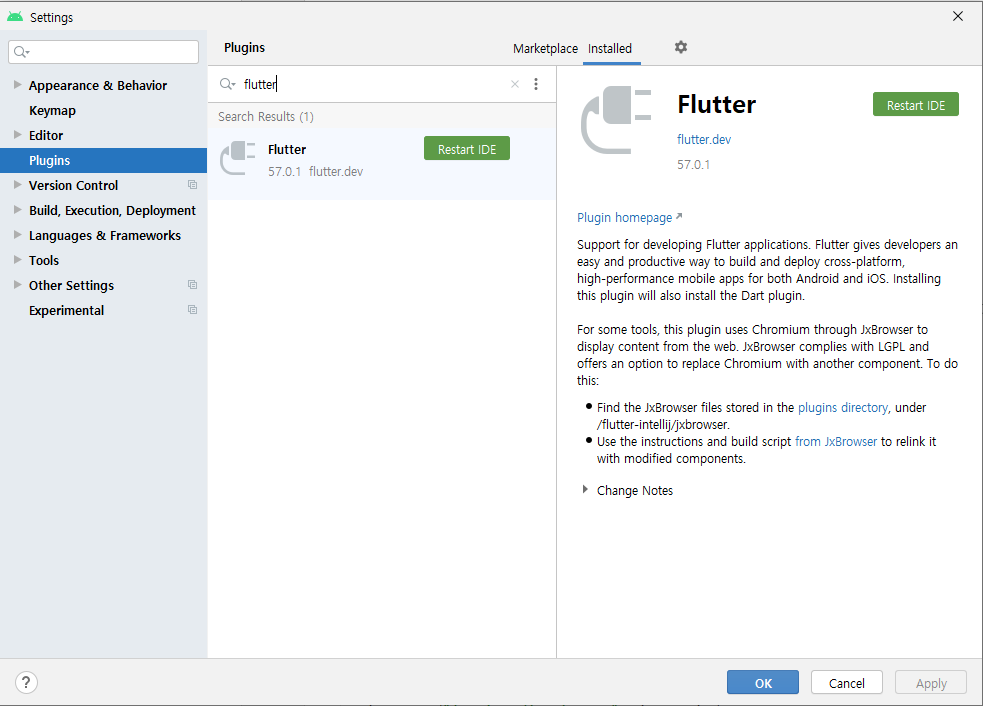Expand the Editor section arrow
983x706 pixels.
pos(18,135)
